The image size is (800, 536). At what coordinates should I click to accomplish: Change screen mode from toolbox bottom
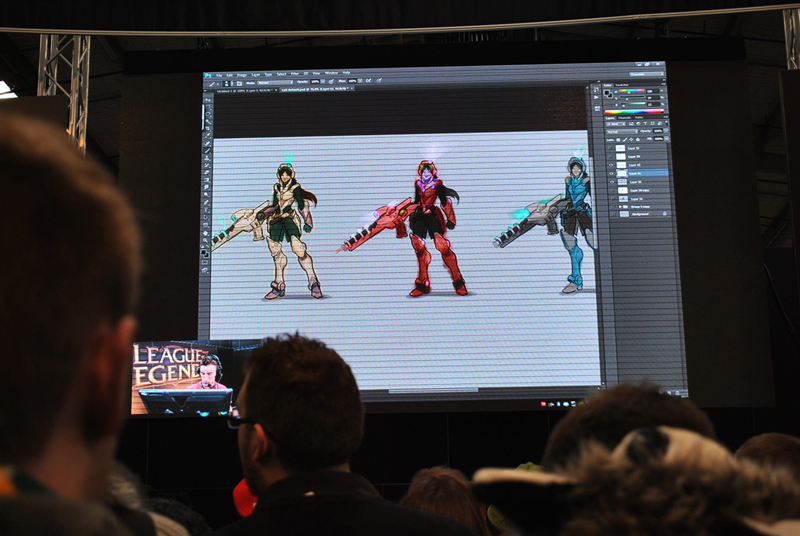click(205, 270)
